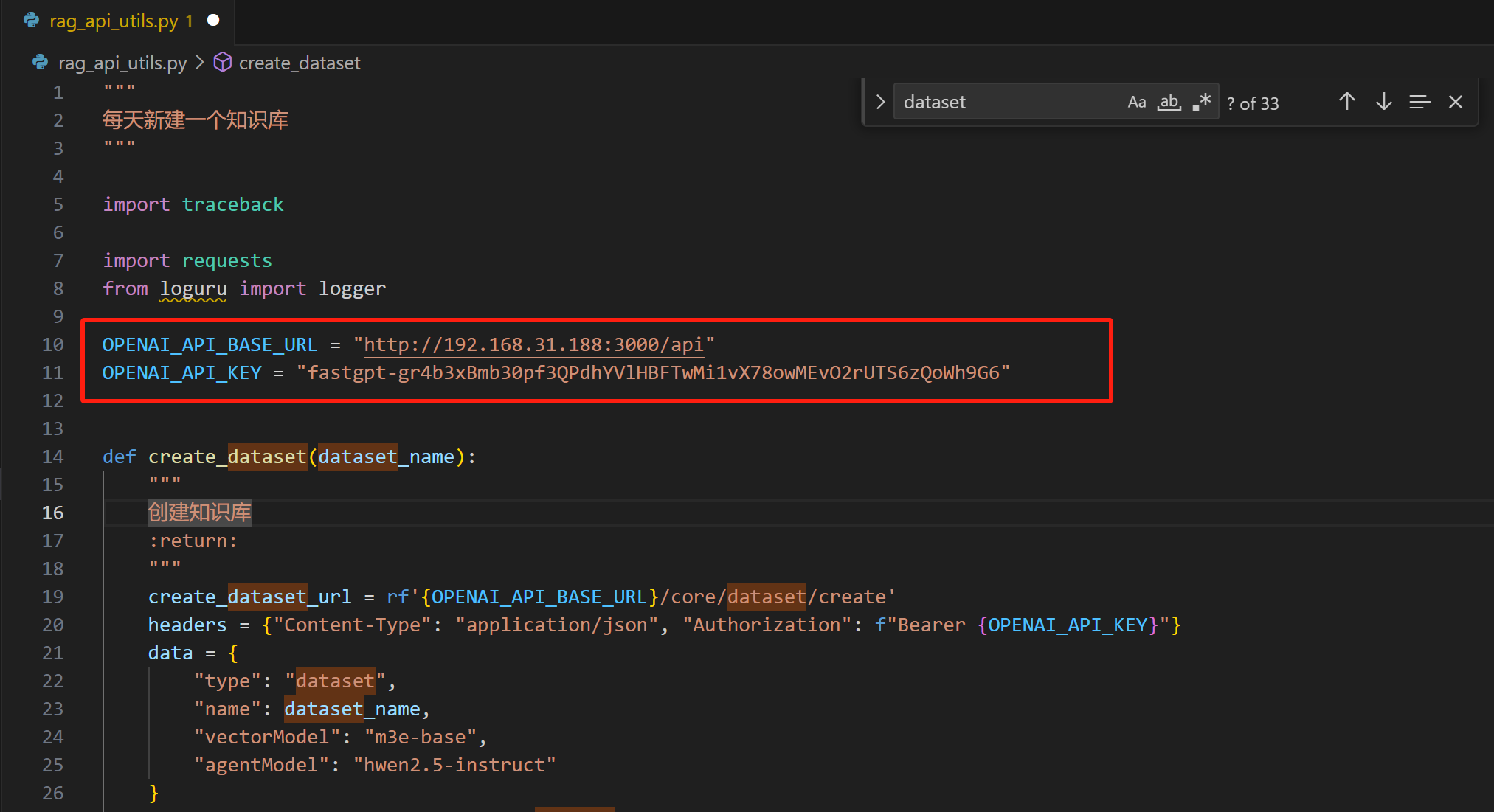The width and height of the screenshot is (1494, 812).
Task: Open create_dataset breadcrumb symbol
Action: pos(300,63)
